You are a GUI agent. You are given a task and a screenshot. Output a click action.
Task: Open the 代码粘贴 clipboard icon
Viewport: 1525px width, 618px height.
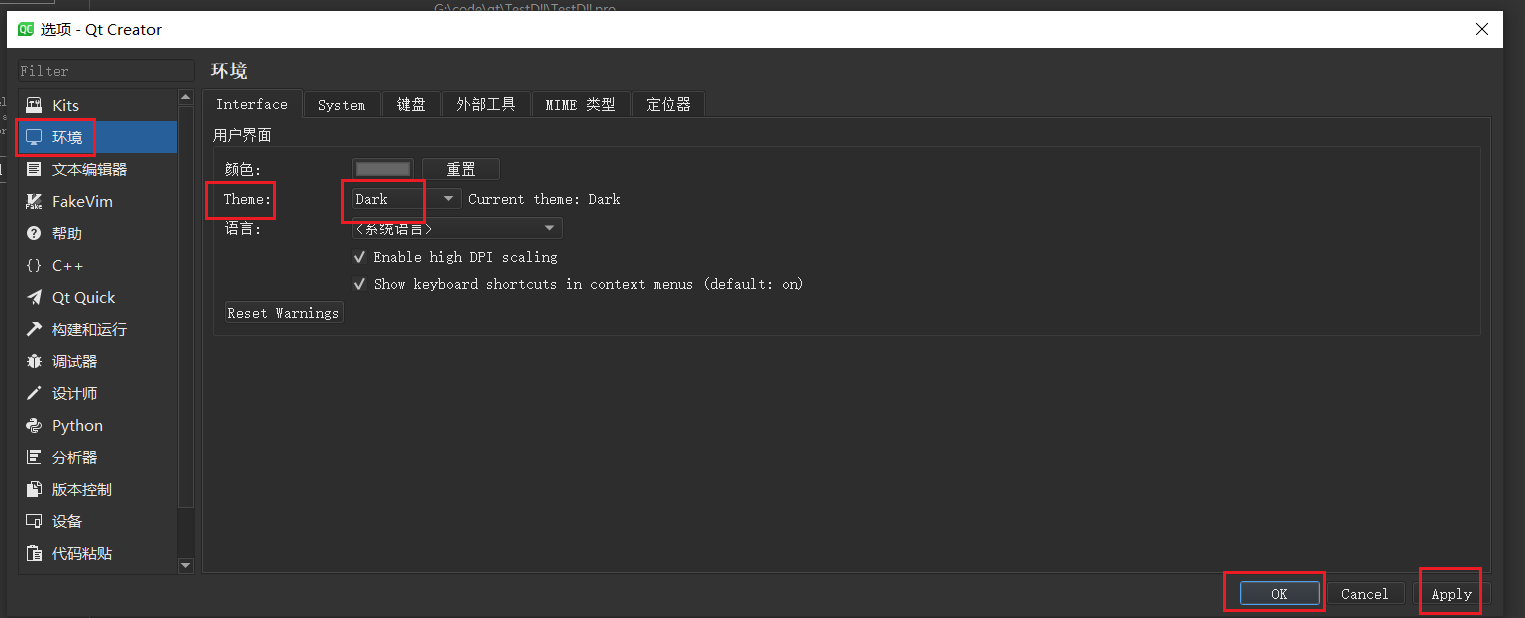[x=34, y=553]
